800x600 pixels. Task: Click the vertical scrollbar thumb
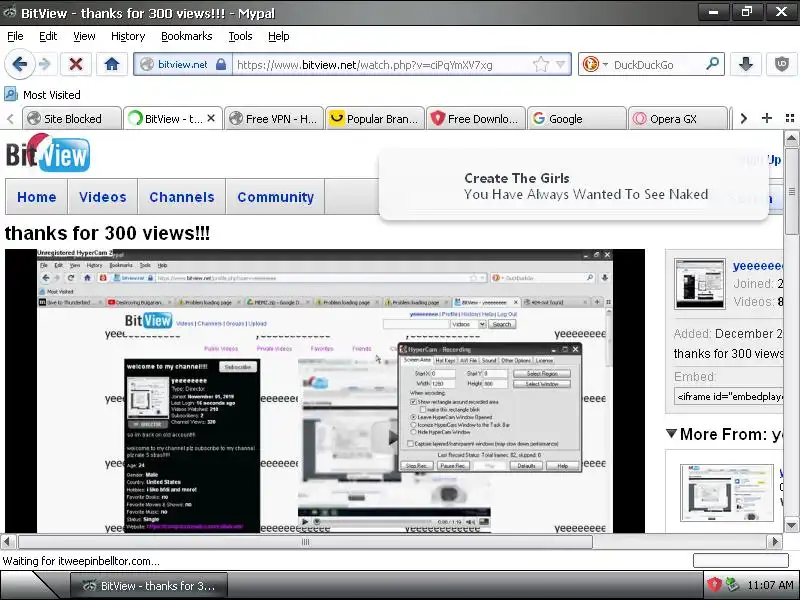click(791, 191)
